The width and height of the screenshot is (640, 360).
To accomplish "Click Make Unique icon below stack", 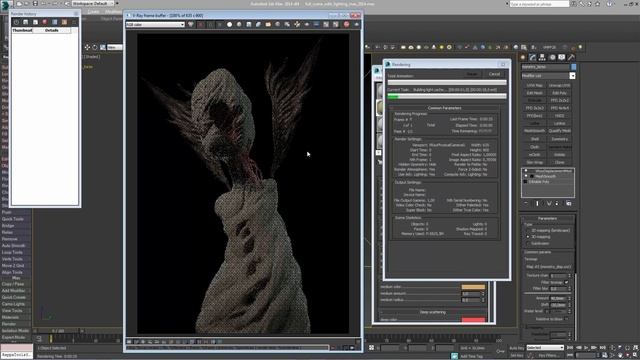I will point(549,203).
